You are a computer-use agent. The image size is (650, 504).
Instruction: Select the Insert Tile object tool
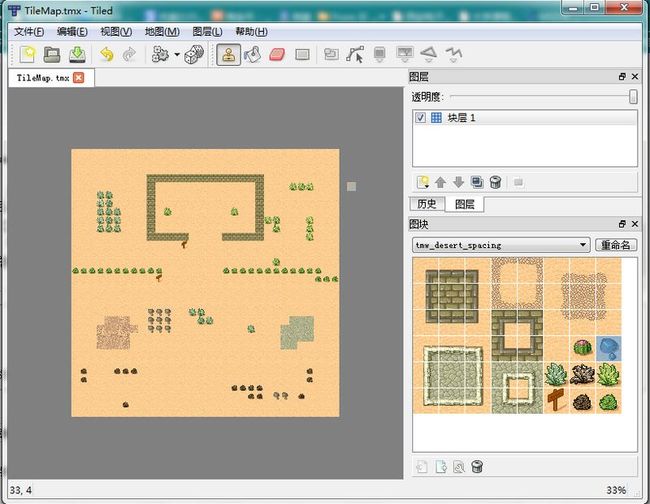[405, 54]
